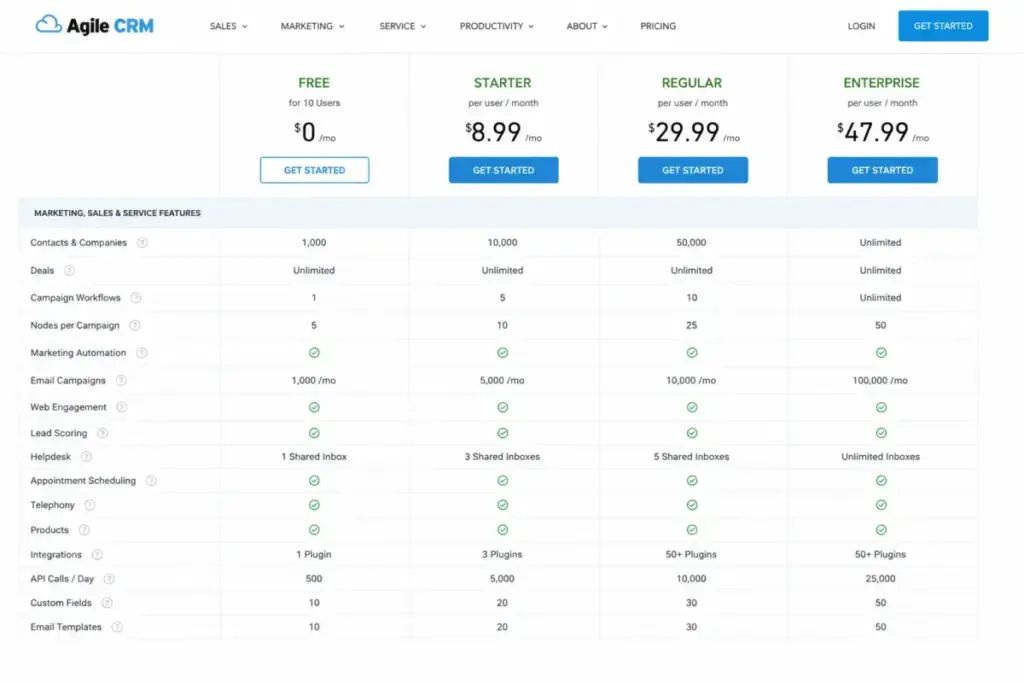1024x683 pixels.
Task: Click the $8.99 price
Action: click(504, 133)
